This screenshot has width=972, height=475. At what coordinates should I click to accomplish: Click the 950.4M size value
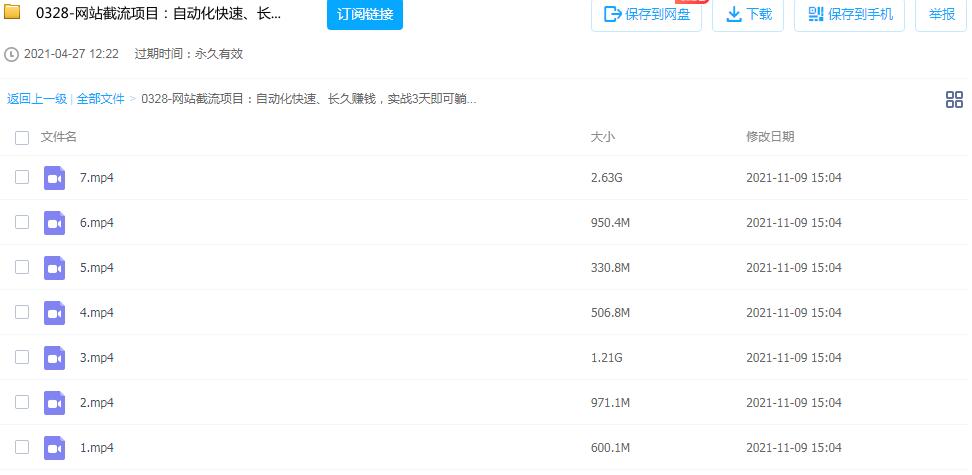point(611,223)
